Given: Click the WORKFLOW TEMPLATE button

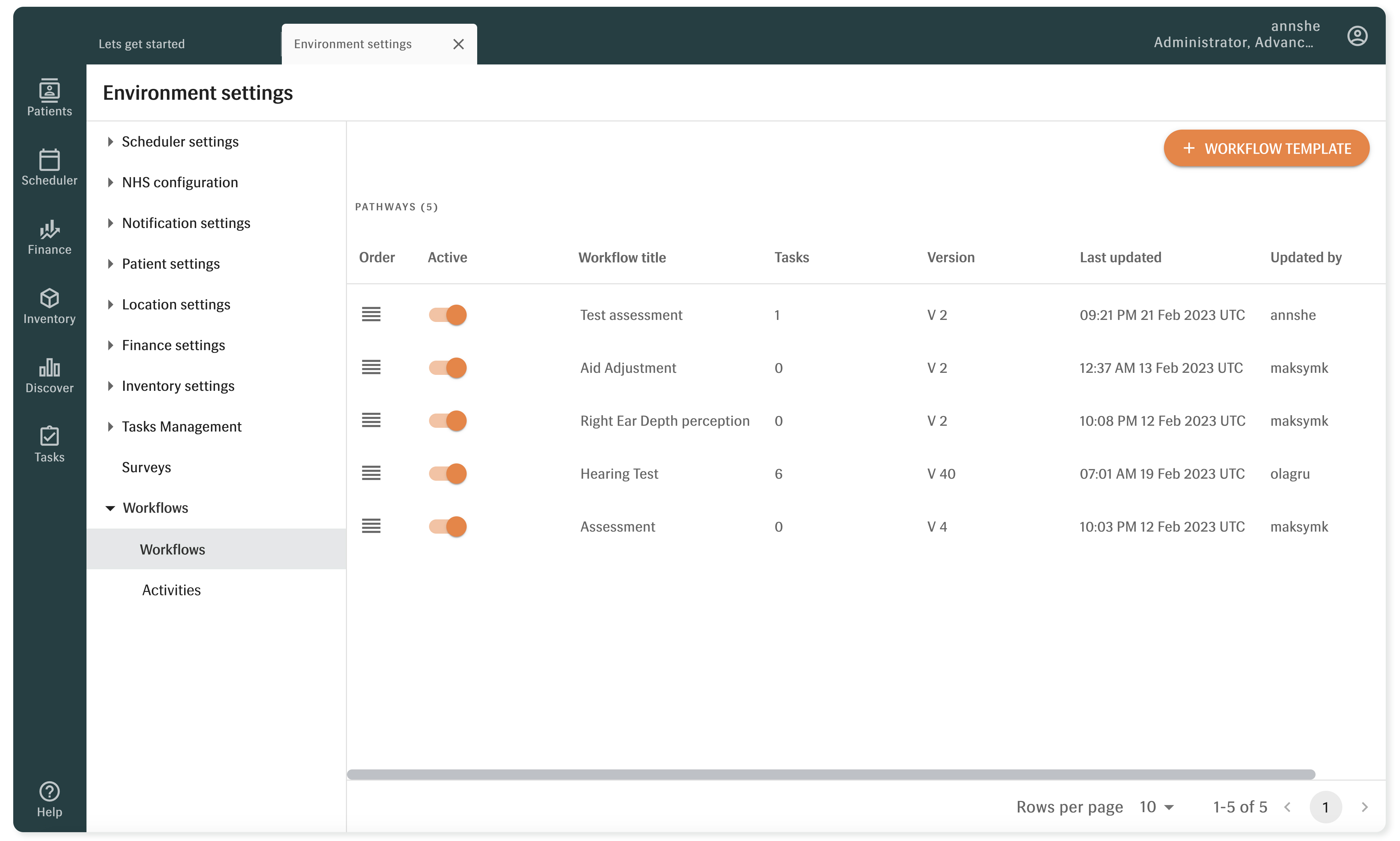Looking at the screenshot, I should pos(1266,148).
